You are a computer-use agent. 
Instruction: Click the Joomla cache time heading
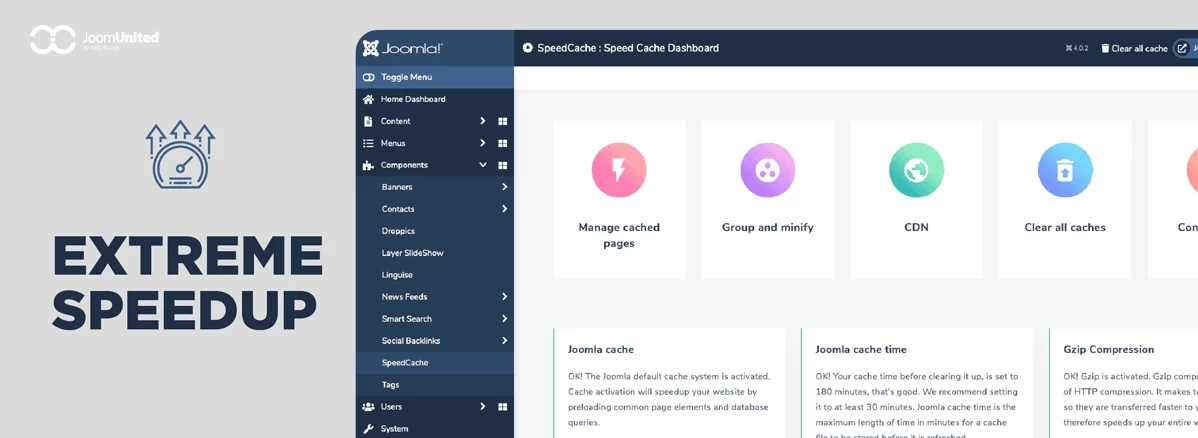[x=861, y=349]
